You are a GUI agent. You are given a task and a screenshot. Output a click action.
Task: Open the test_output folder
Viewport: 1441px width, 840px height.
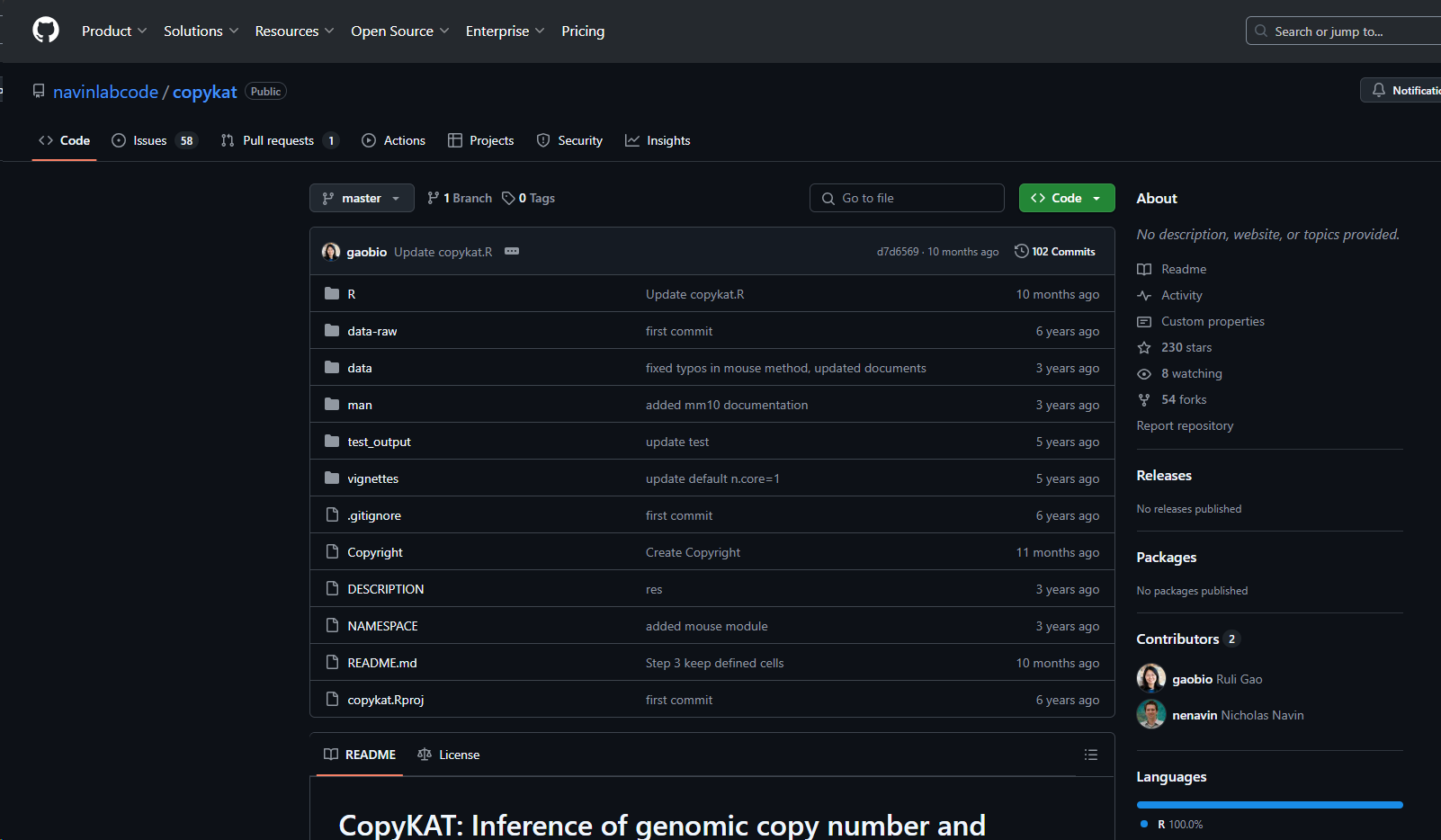[x=379, y=442]
